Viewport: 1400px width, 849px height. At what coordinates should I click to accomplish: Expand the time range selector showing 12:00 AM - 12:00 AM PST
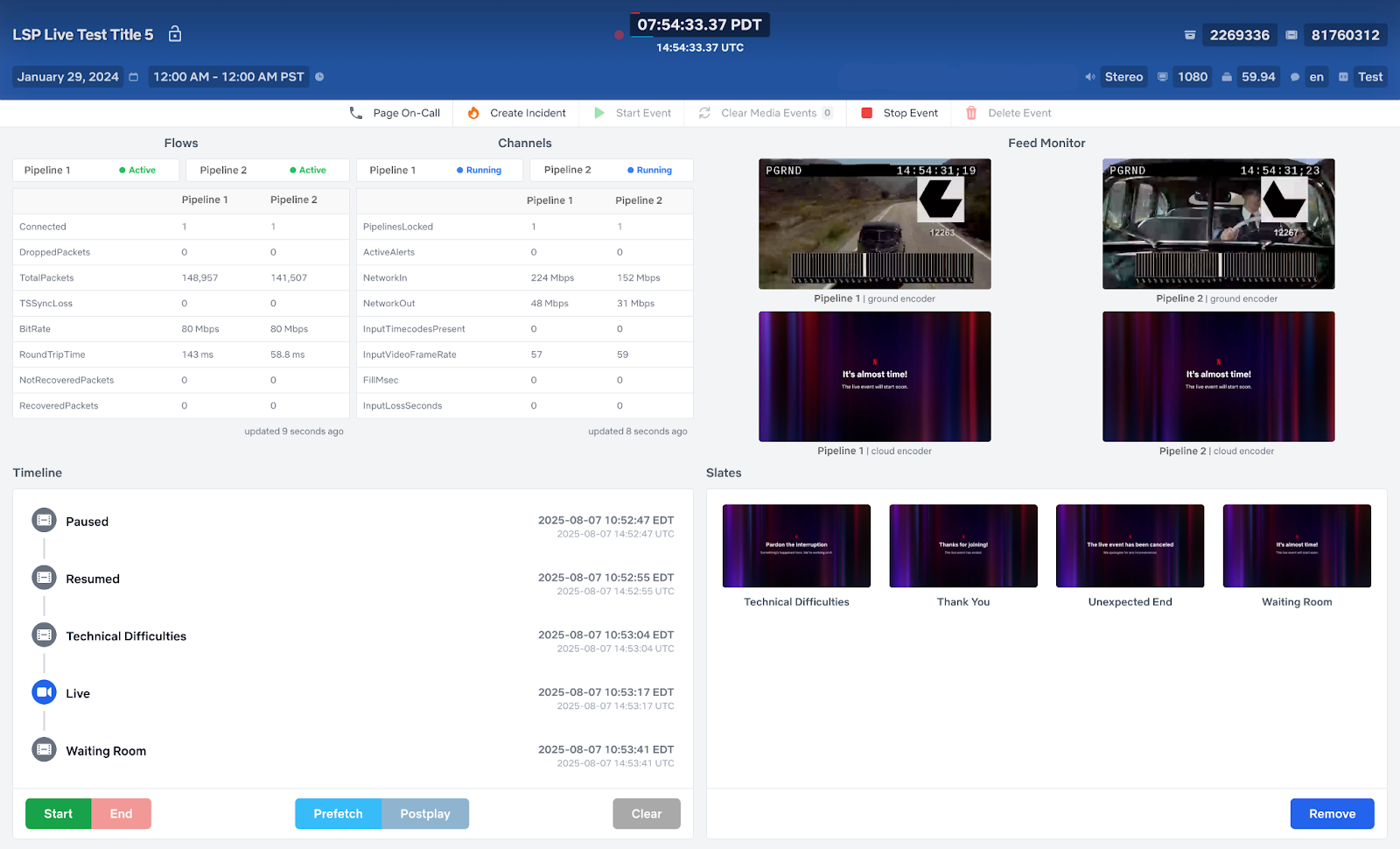click(227, 76)
